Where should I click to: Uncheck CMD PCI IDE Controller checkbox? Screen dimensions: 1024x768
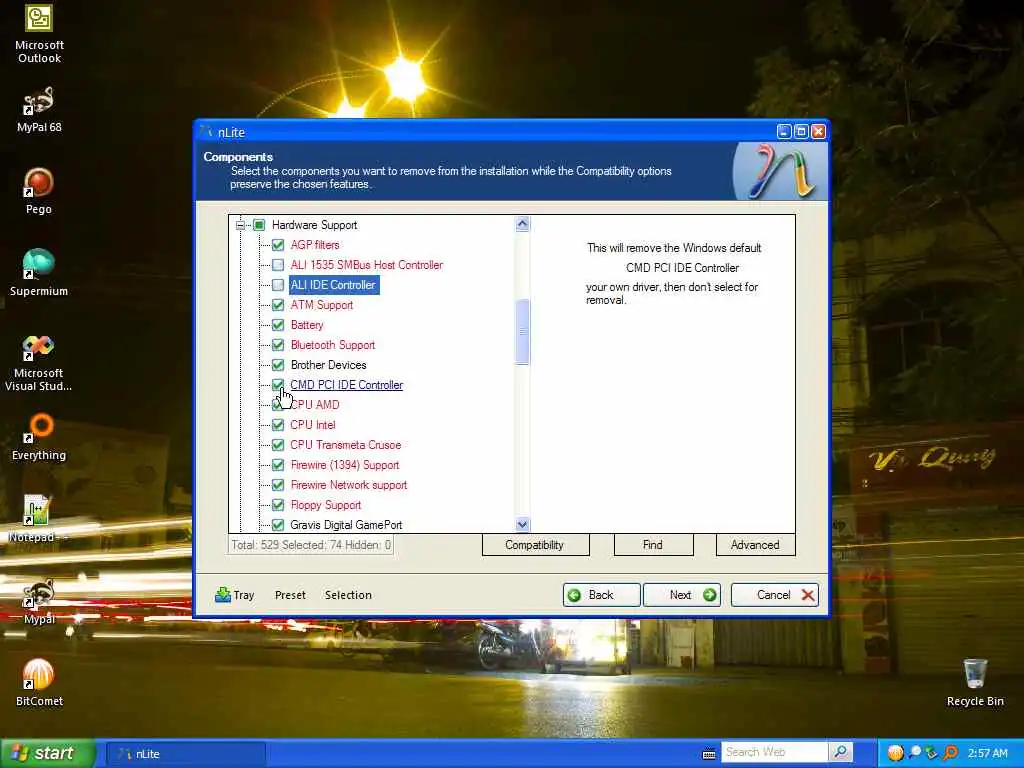(x=278, y=385)
